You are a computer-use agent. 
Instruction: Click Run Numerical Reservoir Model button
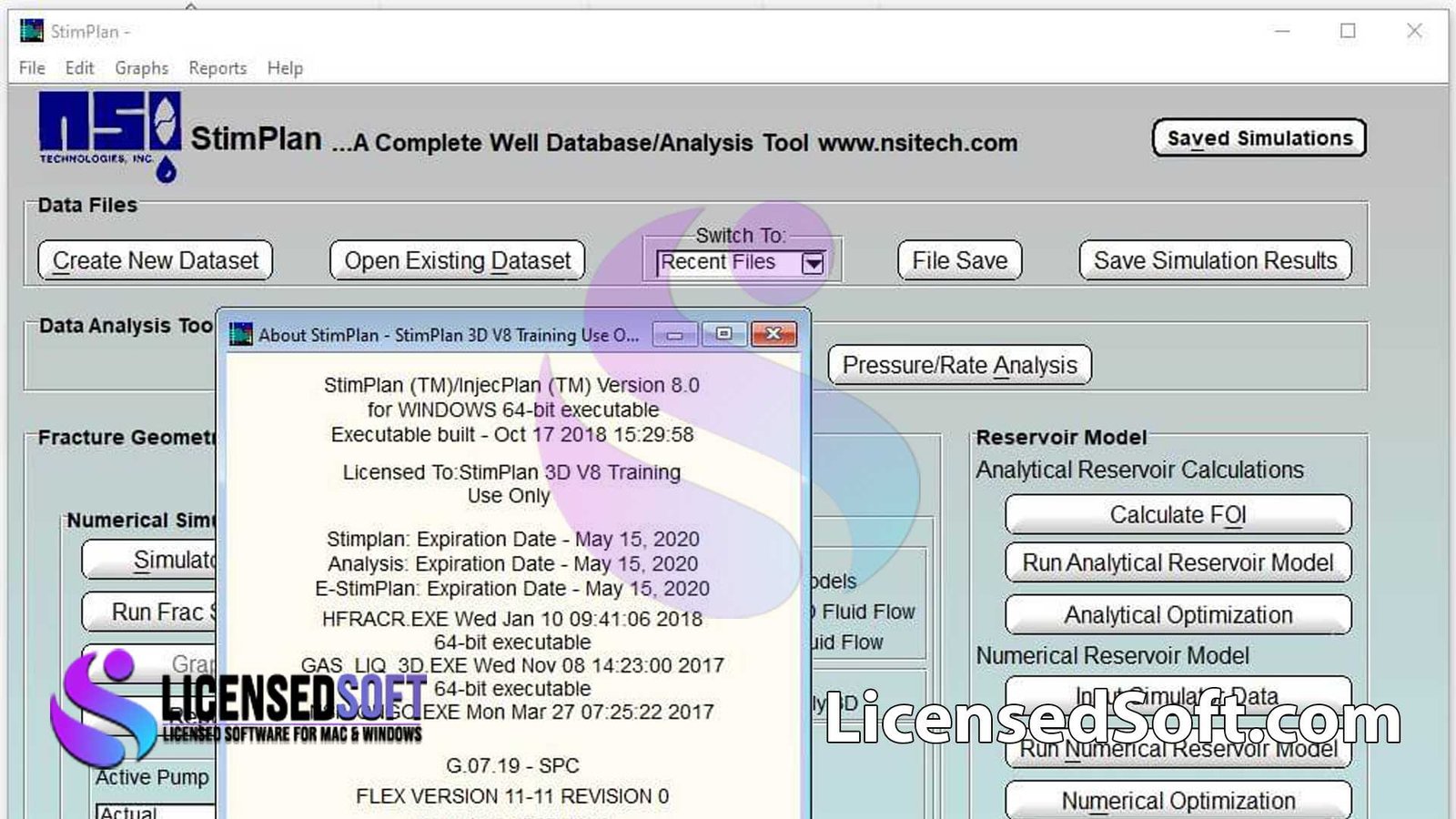coord(1178,749)
